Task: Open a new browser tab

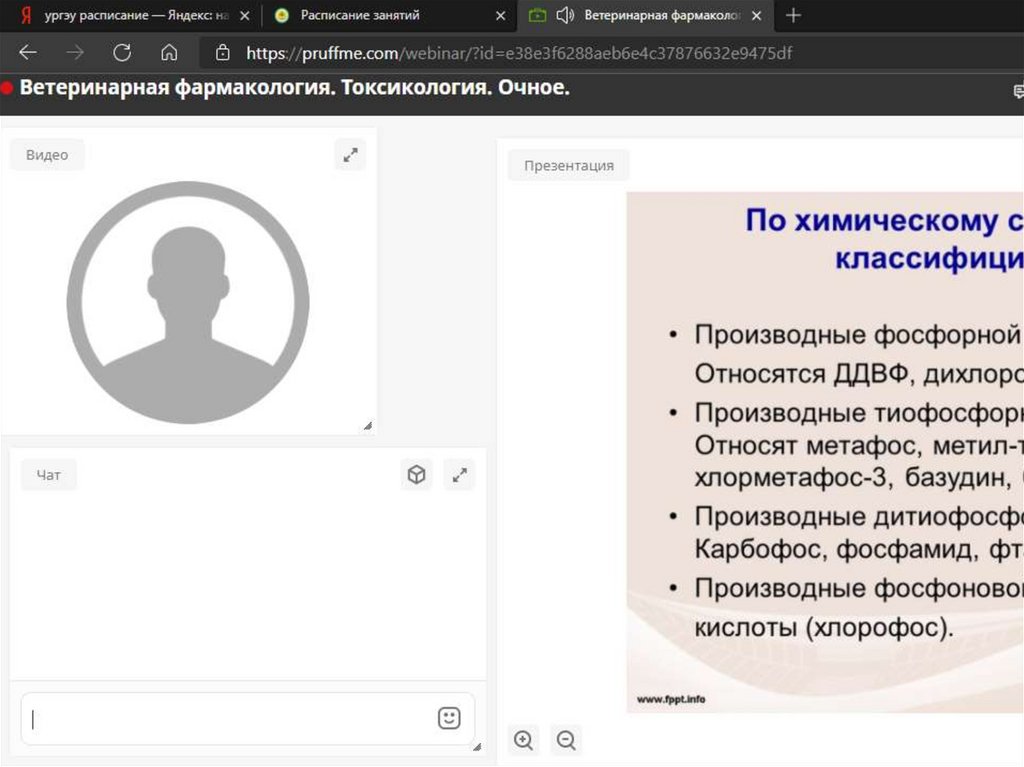Action: tap(793, 15)
